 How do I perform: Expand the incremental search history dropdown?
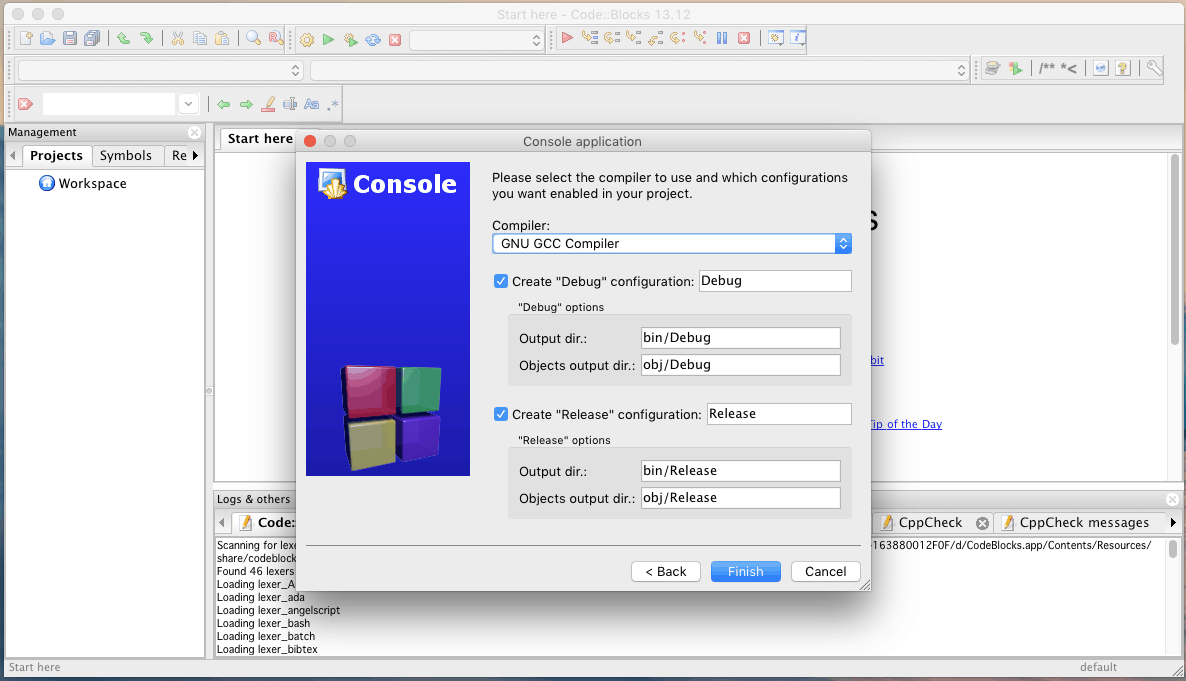(x=190, y=104)
